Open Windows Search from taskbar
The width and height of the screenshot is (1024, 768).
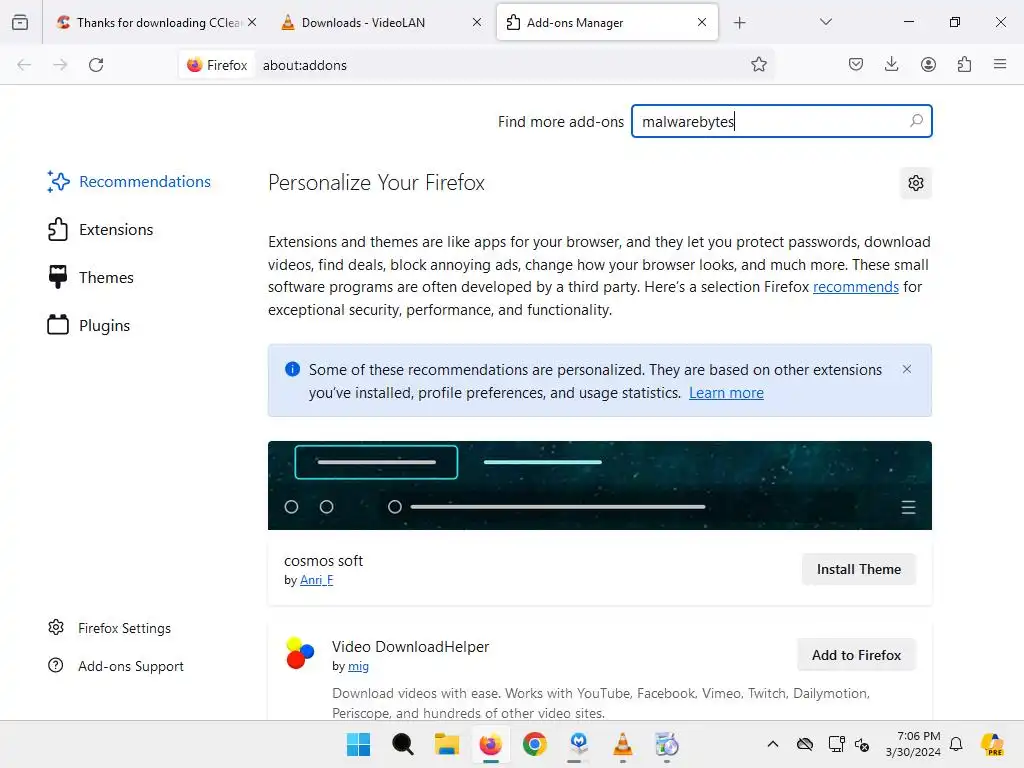click(x=402, y=744)
